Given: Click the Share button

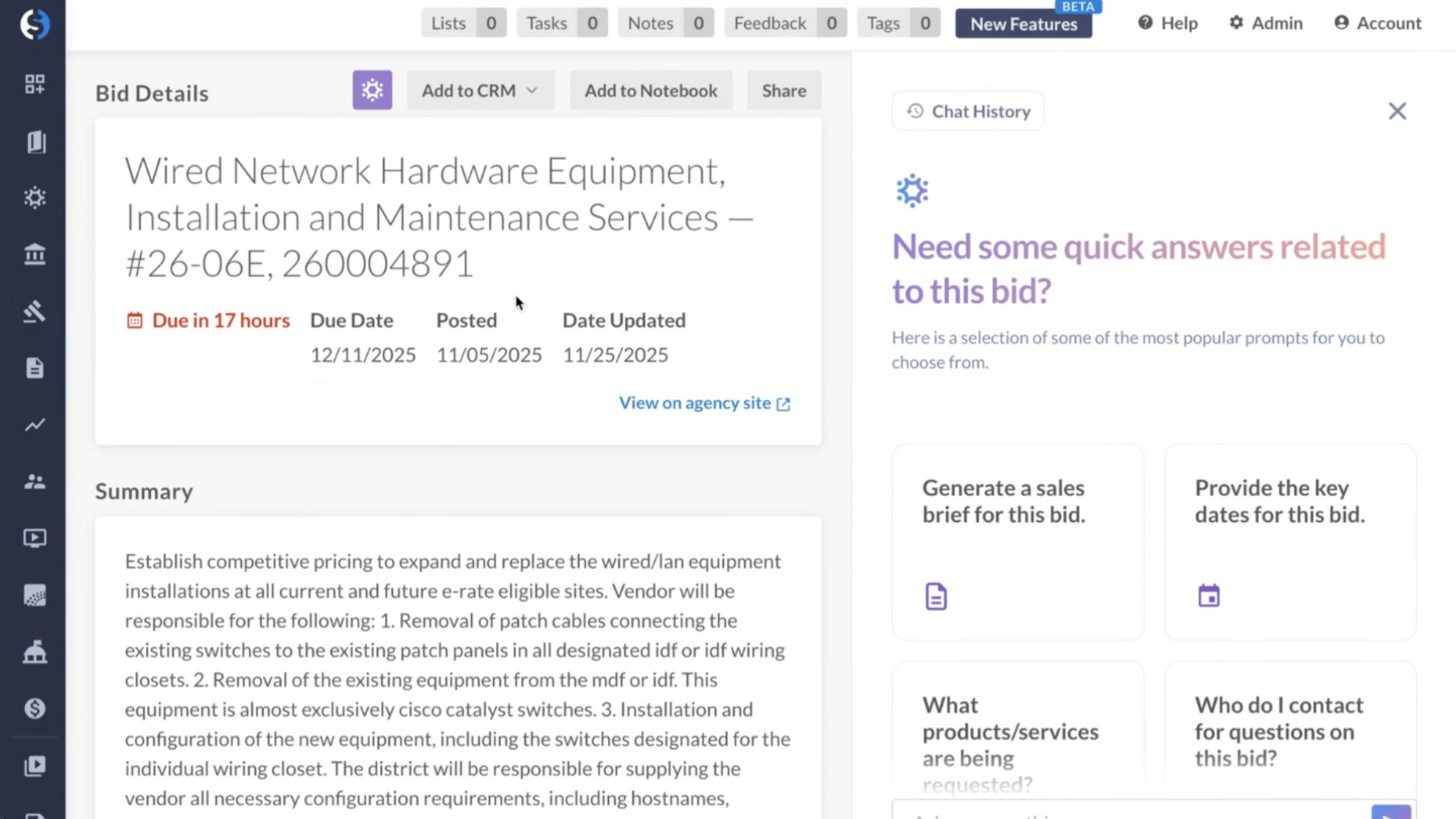Looking at the screenshot, I should 784,90.
